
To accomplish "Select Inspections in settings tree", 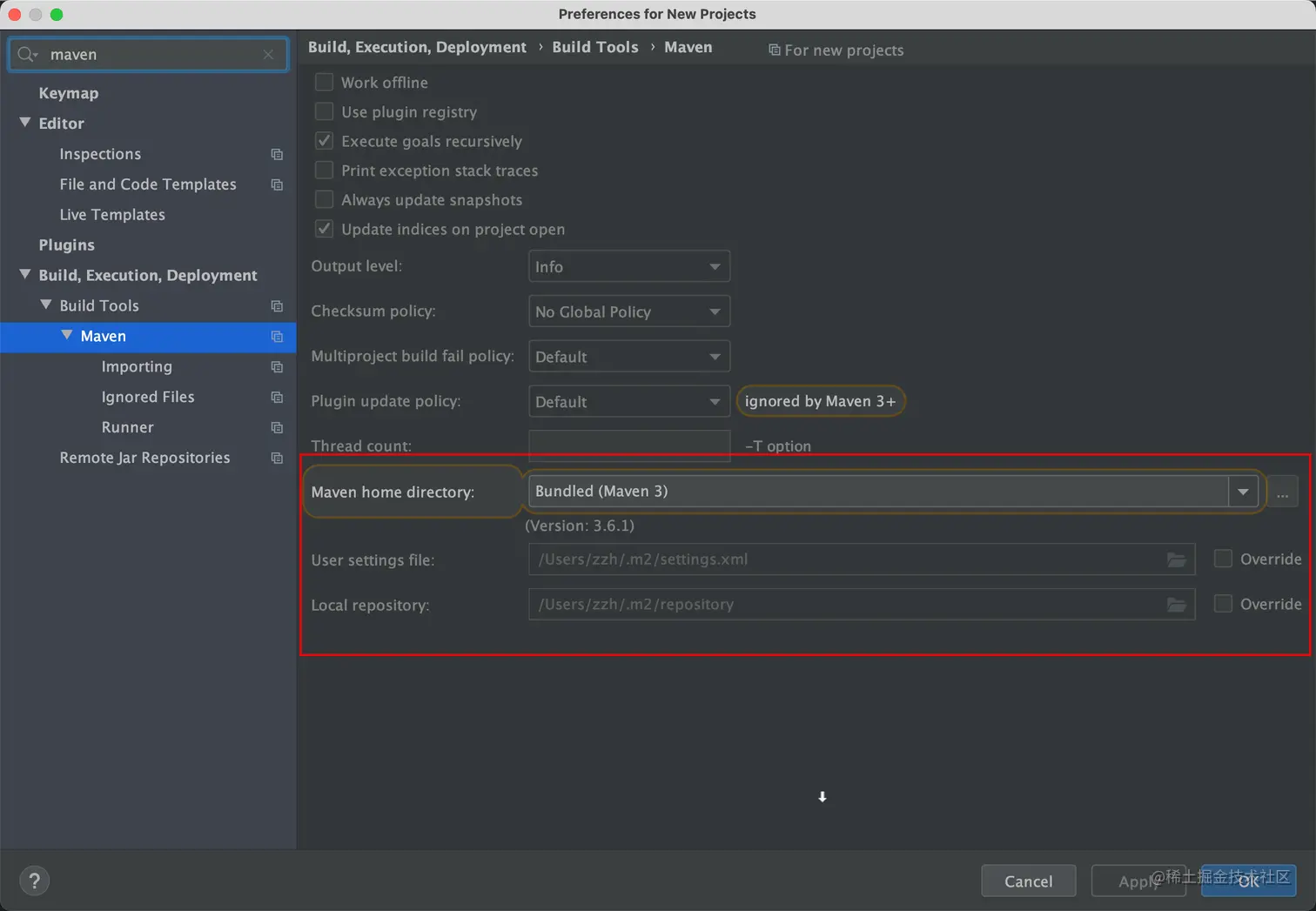I will coord(100,154).
